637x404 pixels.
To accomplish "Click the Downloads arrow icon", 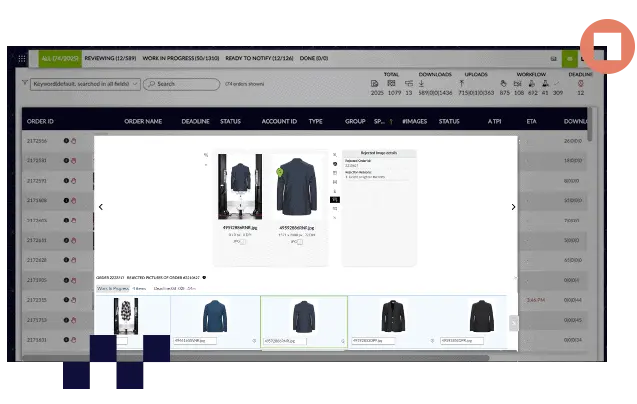I will (422, 83).
